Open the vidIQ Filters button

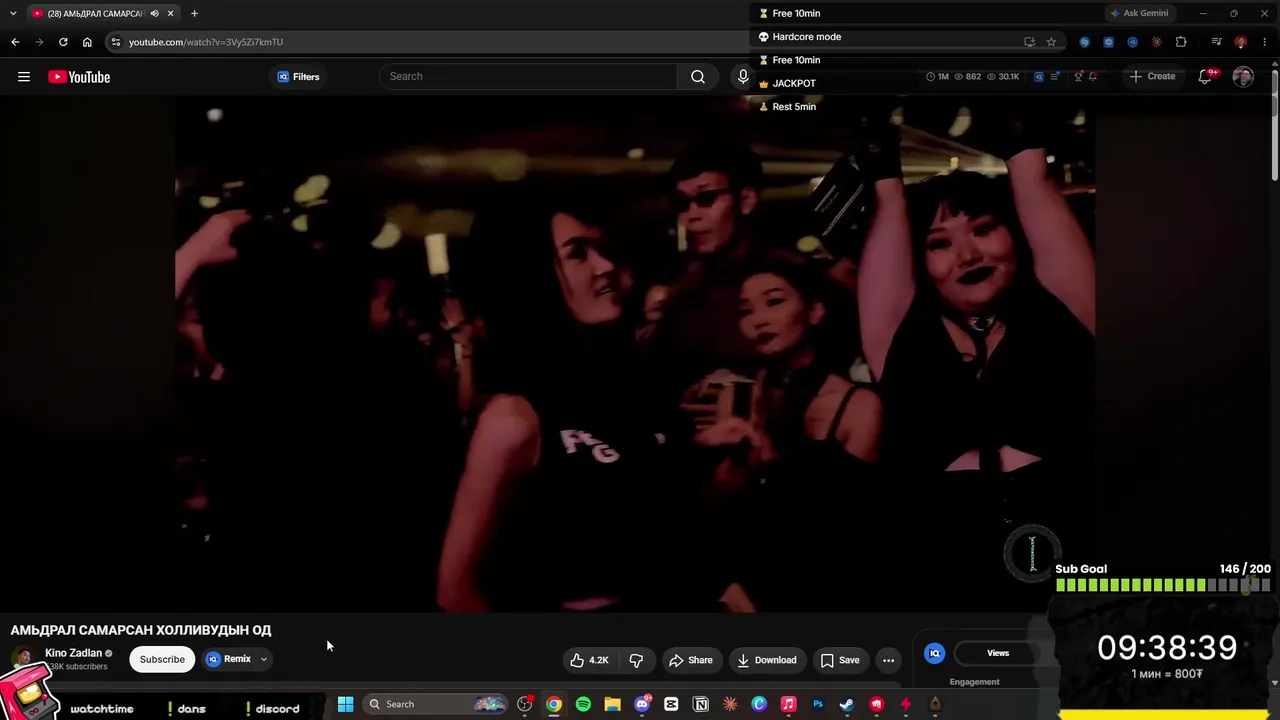298,77
